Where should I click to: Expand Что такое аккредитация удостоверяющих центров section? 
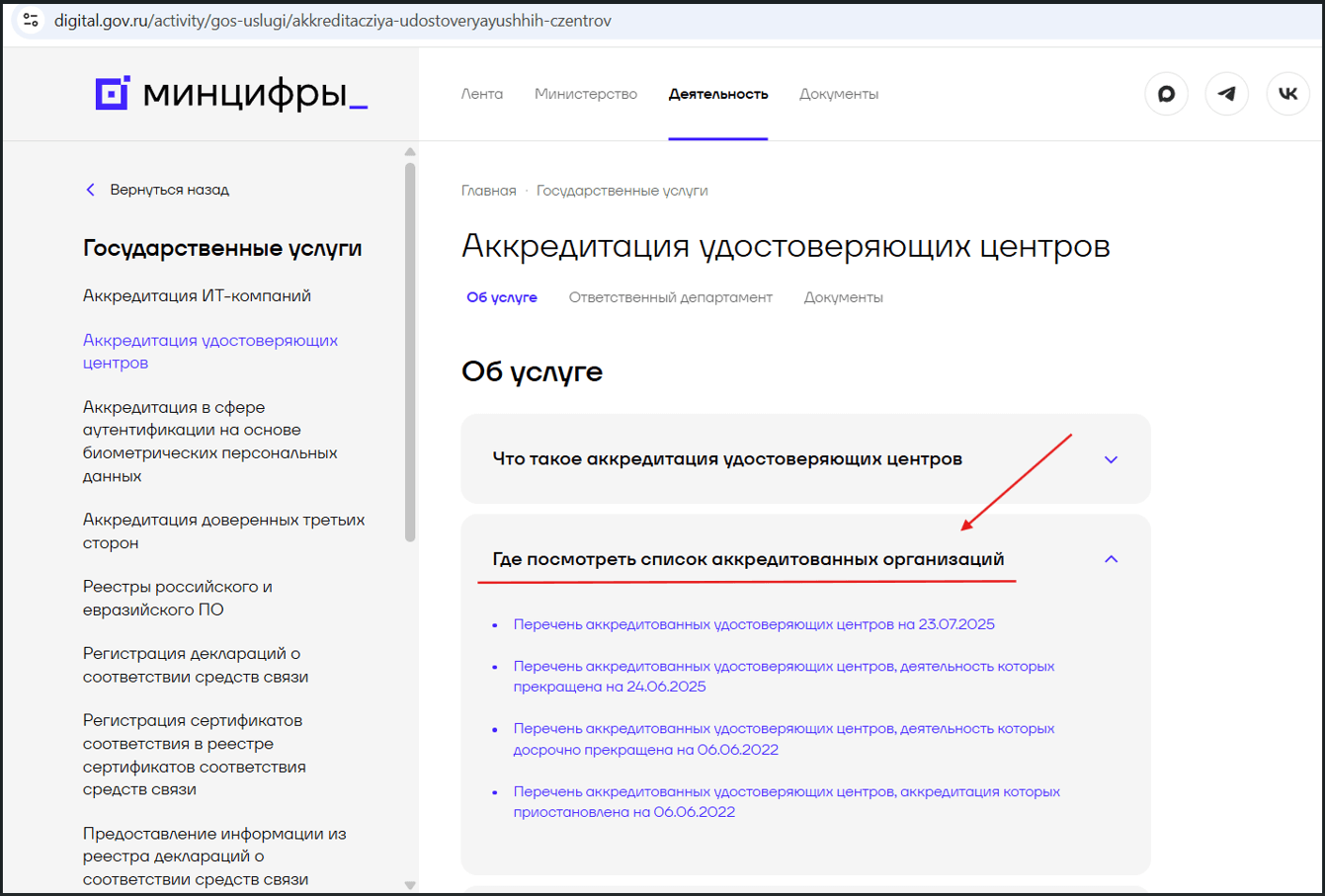tap(1111, 459)
